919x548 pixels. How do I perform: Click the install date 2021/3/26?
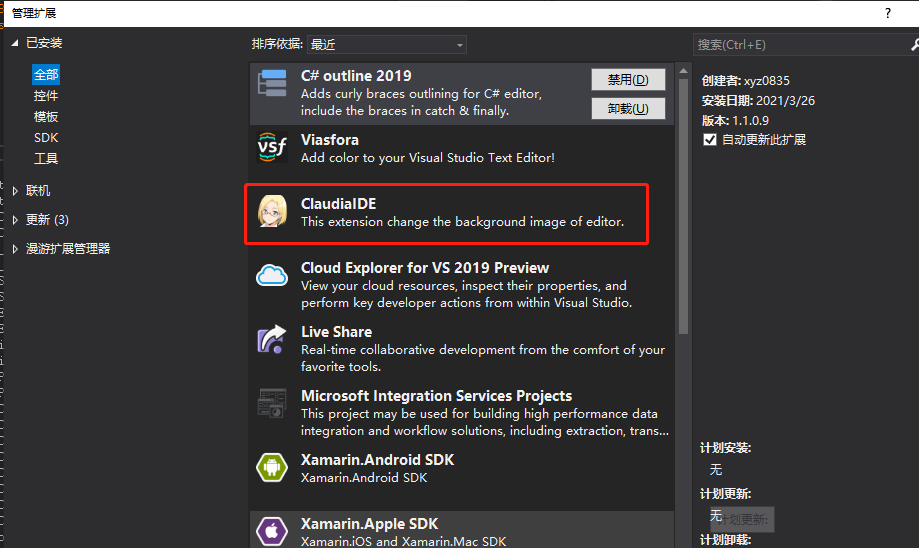tap(785, 101)
